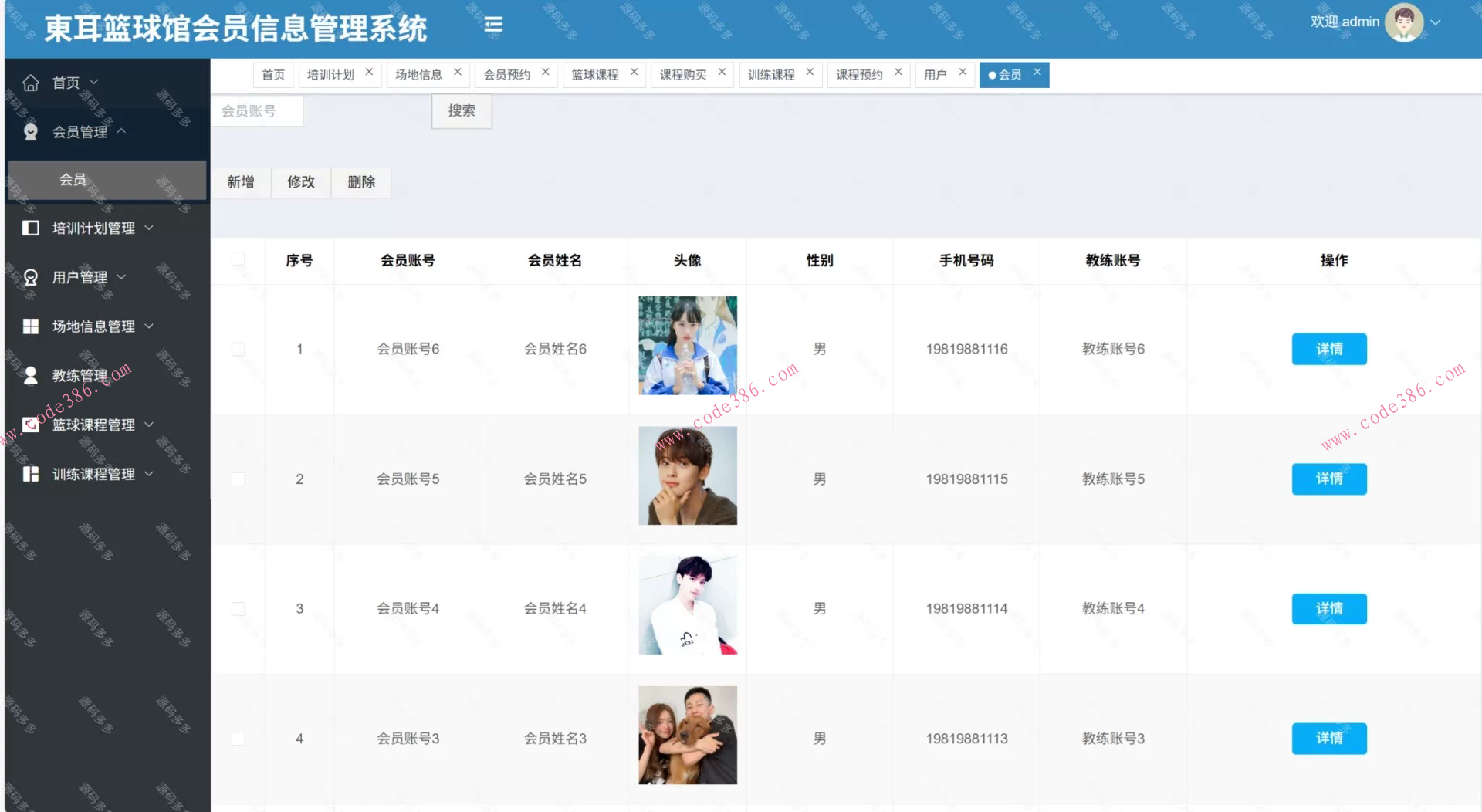Image resolution: width=1482 pixels, height=812 pixels.
Task: Click the sidebar collapse hamburger icon
Action: click(x=492, y=24)
